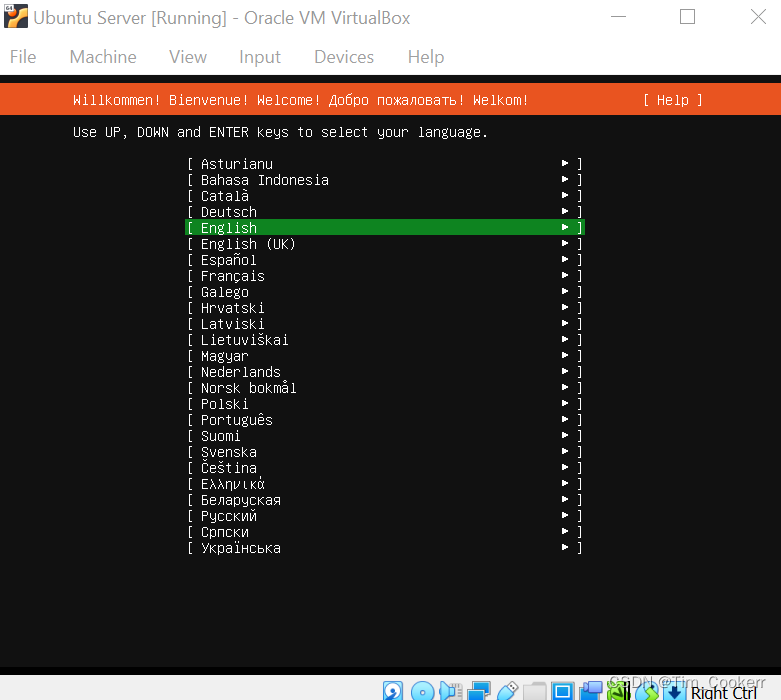Open the Machine menu
The image size is (781, 700).
tap(103, 57)
